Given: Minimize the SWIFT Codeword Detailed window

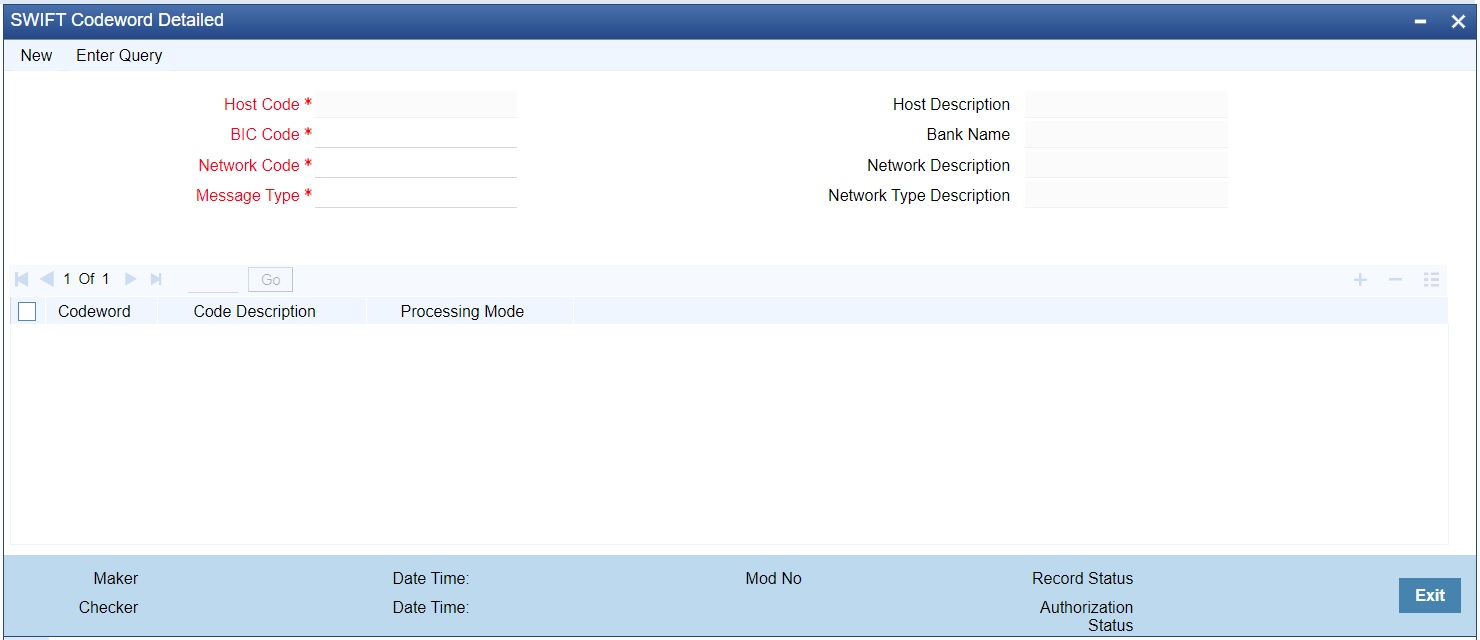Looking at the screenshot, I should coord(1421,22).
